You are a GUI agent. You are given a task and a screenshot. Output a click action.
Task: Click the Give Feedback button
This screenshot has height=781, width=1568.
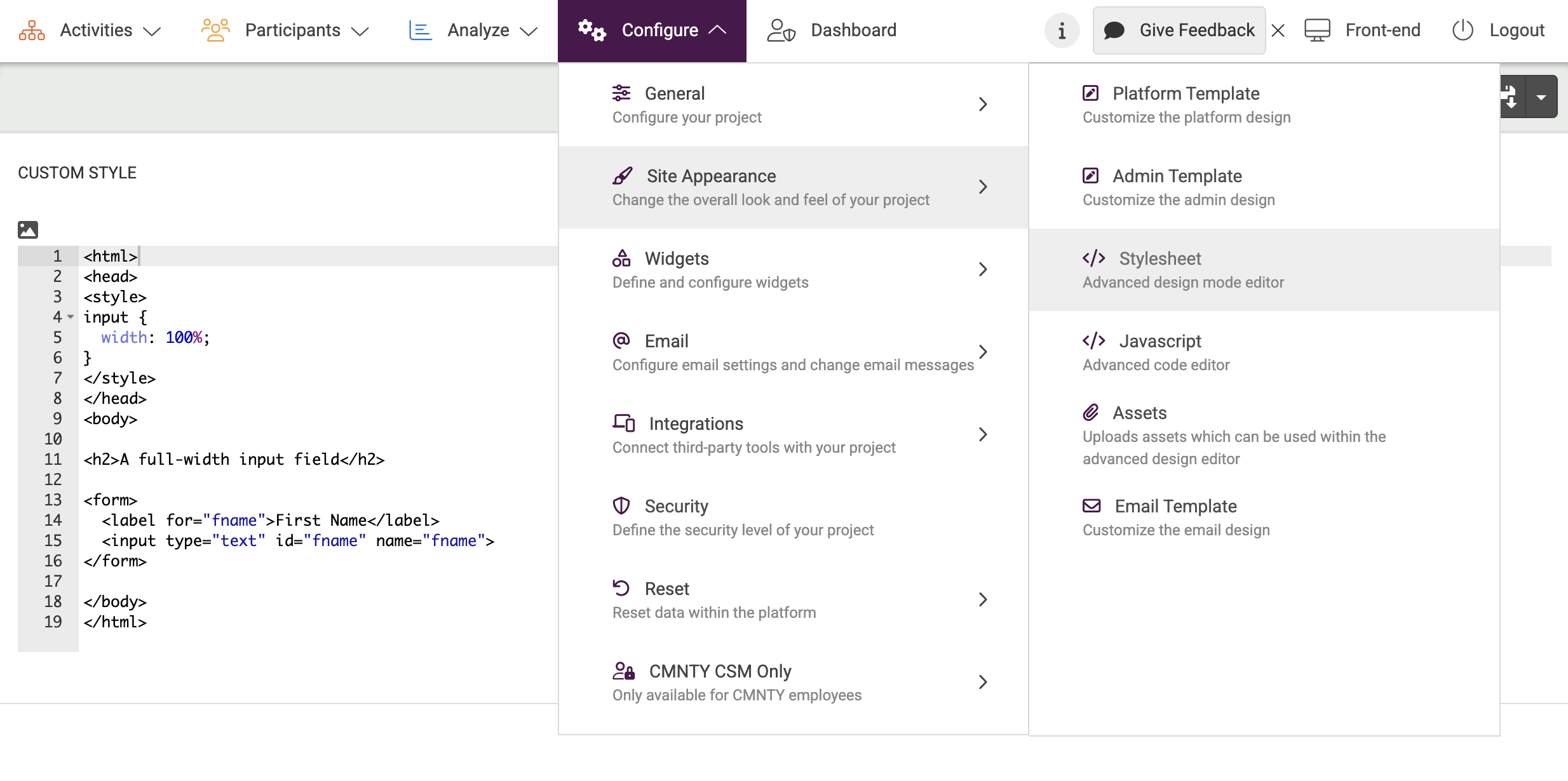tap(1179, 30)
